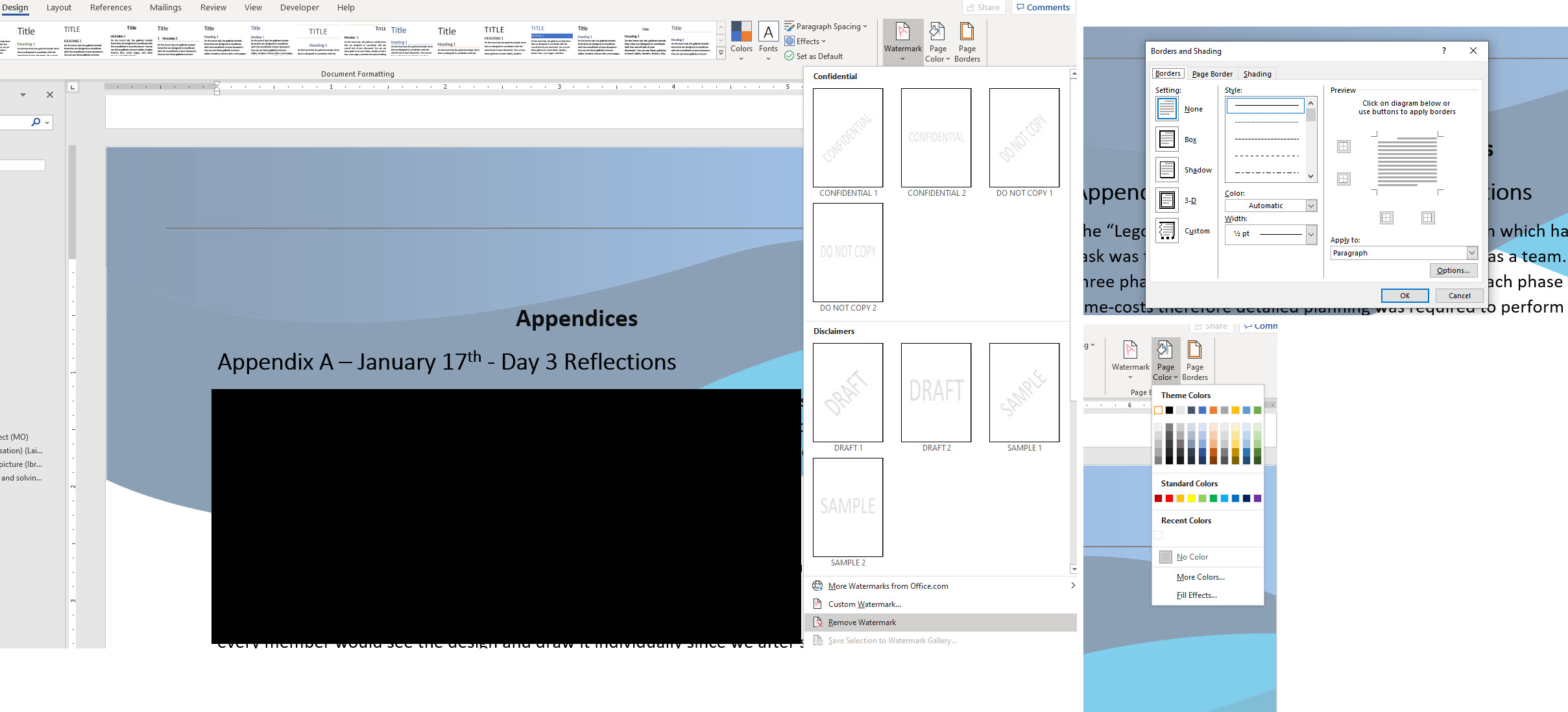This screenshot has width=1568, height=712.
Task: Choose the Shadow border setting icon
Action: [x=1166, y=170]
